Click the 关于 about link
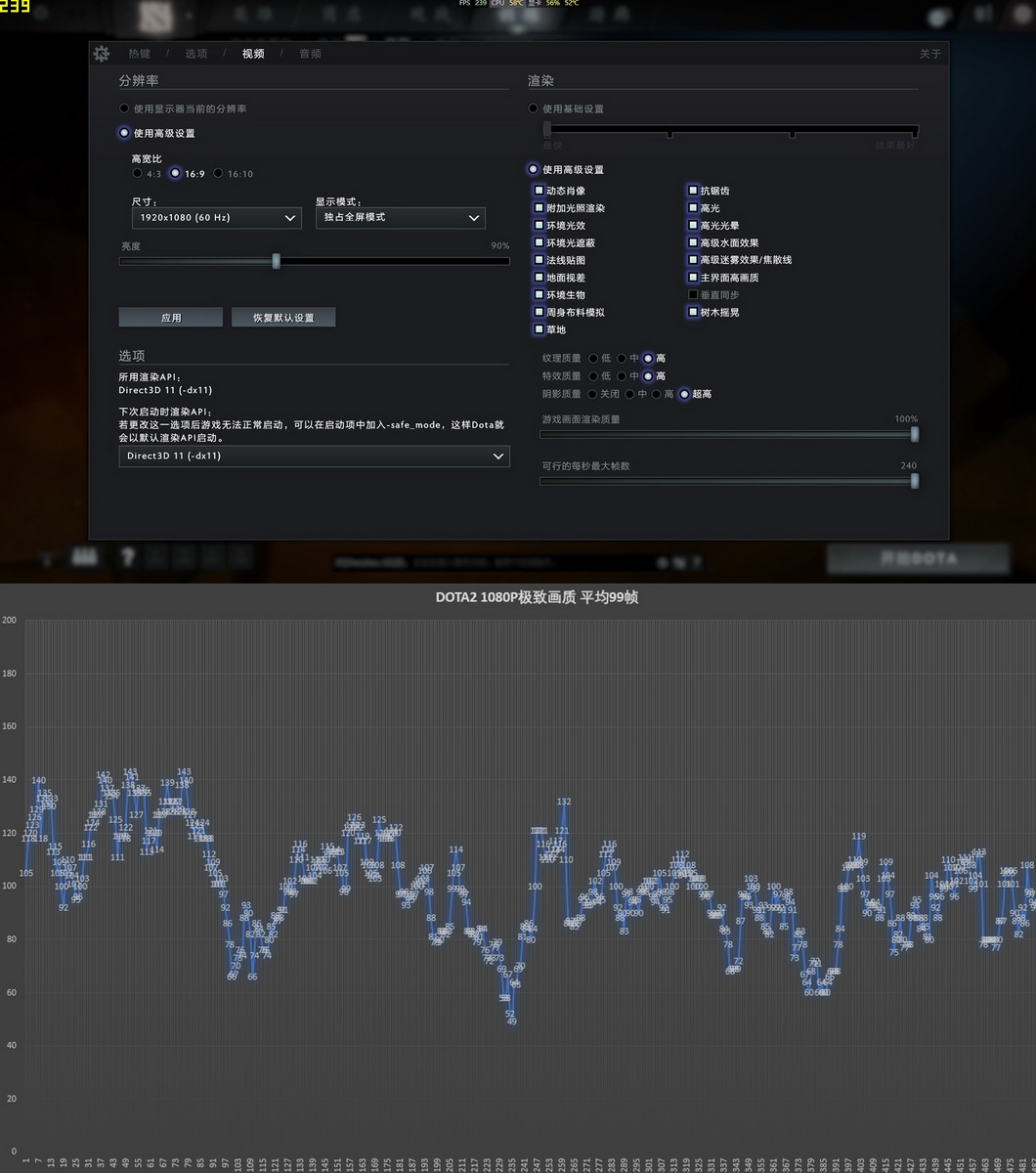Viewport: 1036px width, 1173px height. (x=929, y=54)
